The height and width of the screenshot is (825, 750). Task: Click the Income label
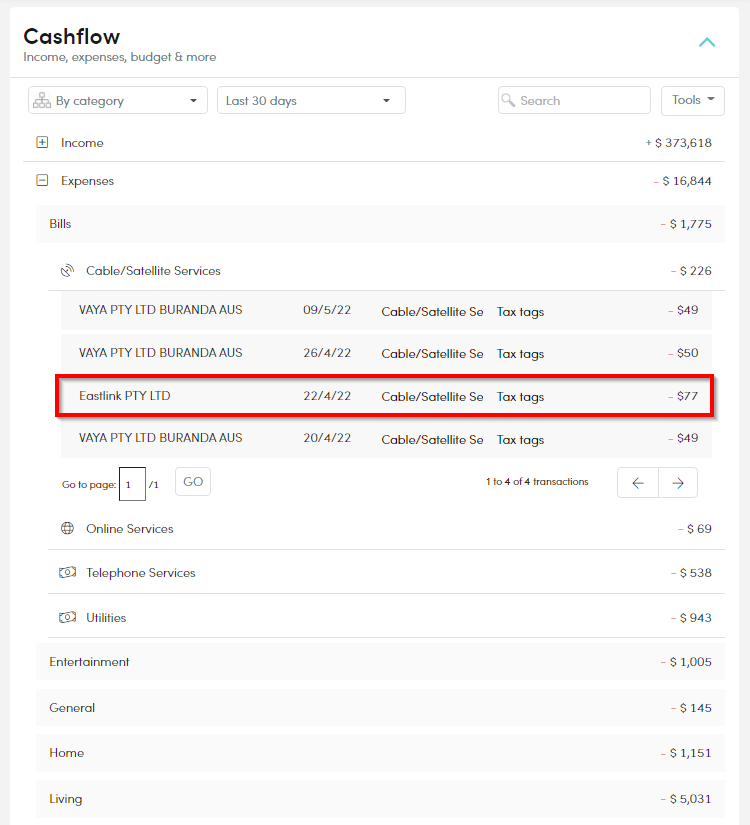82,143
